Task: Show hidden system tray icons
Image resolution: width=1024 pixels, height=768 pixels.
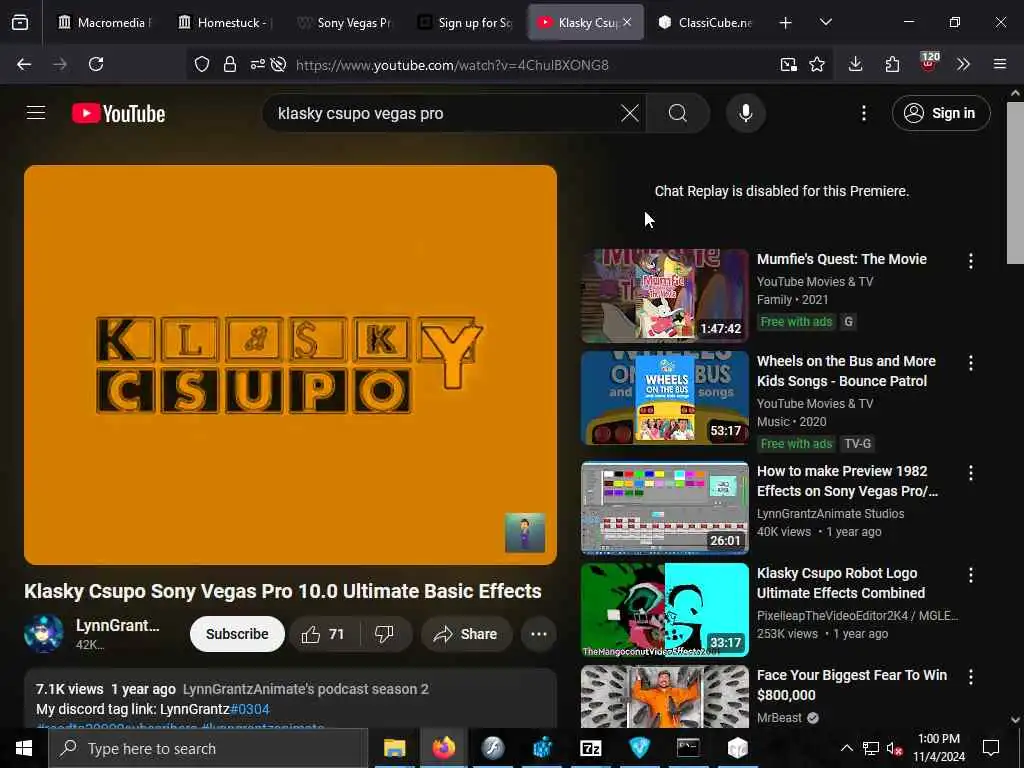Action: pyautogui.click(x=846, y=748)
